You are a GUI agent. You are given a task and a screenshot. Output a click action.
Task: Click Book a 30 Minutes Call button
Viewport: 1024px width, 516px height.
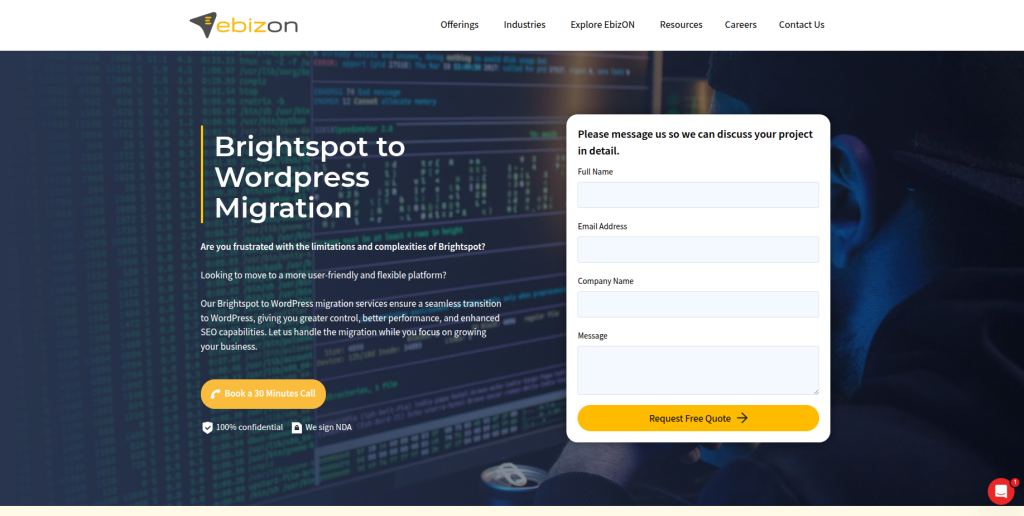click(263, 394)
